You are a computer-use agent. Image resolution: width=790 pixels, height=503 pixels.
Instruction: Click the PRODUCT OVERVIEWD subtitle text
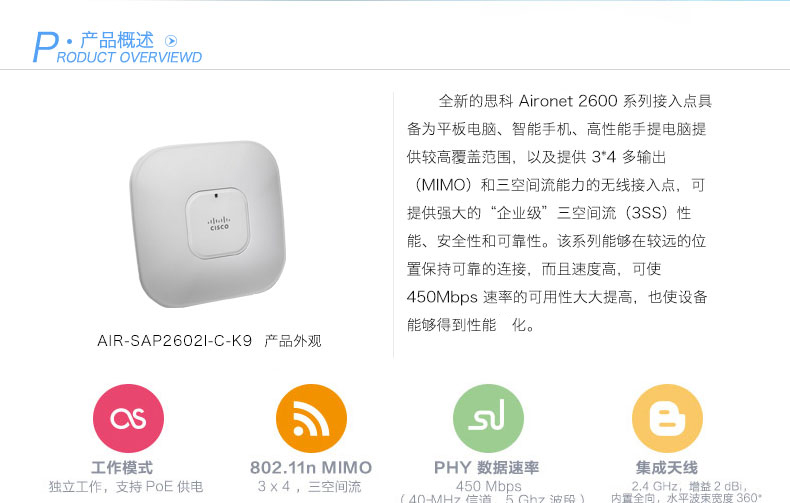(129, 57)
